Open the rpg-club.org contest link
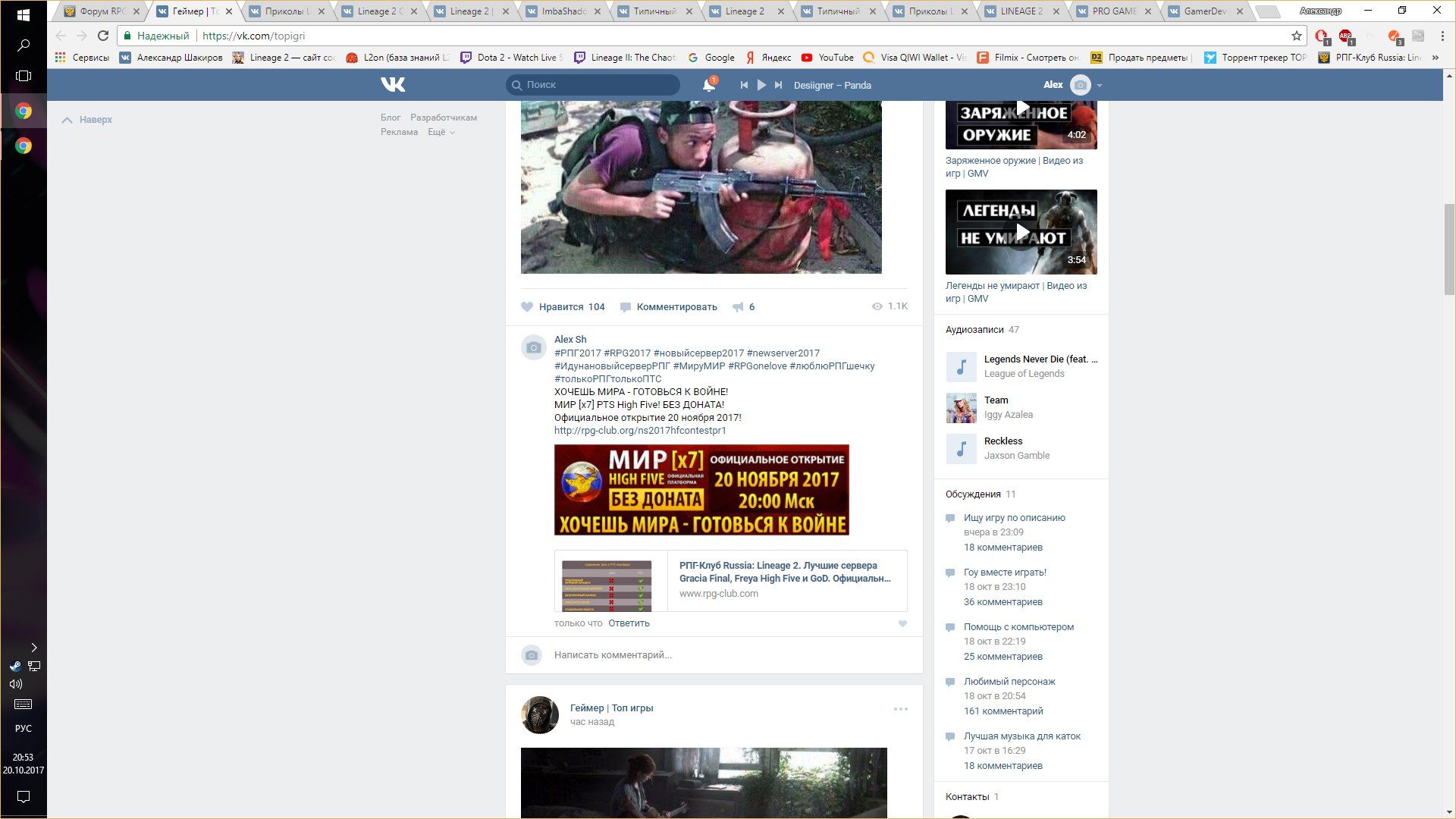This screenshot has height=819, width=1456. coord(640,430)
